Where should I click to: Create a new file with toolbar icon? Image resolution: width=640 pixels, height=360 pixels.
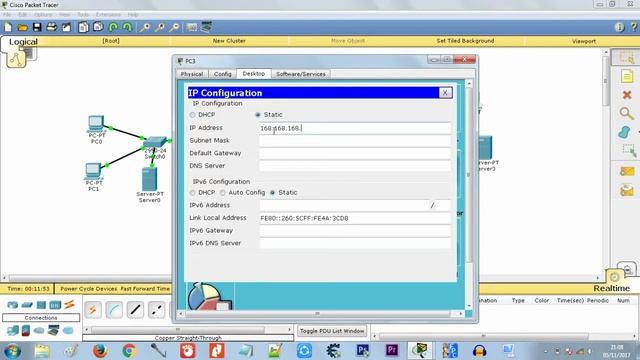(x=8, y=27)
